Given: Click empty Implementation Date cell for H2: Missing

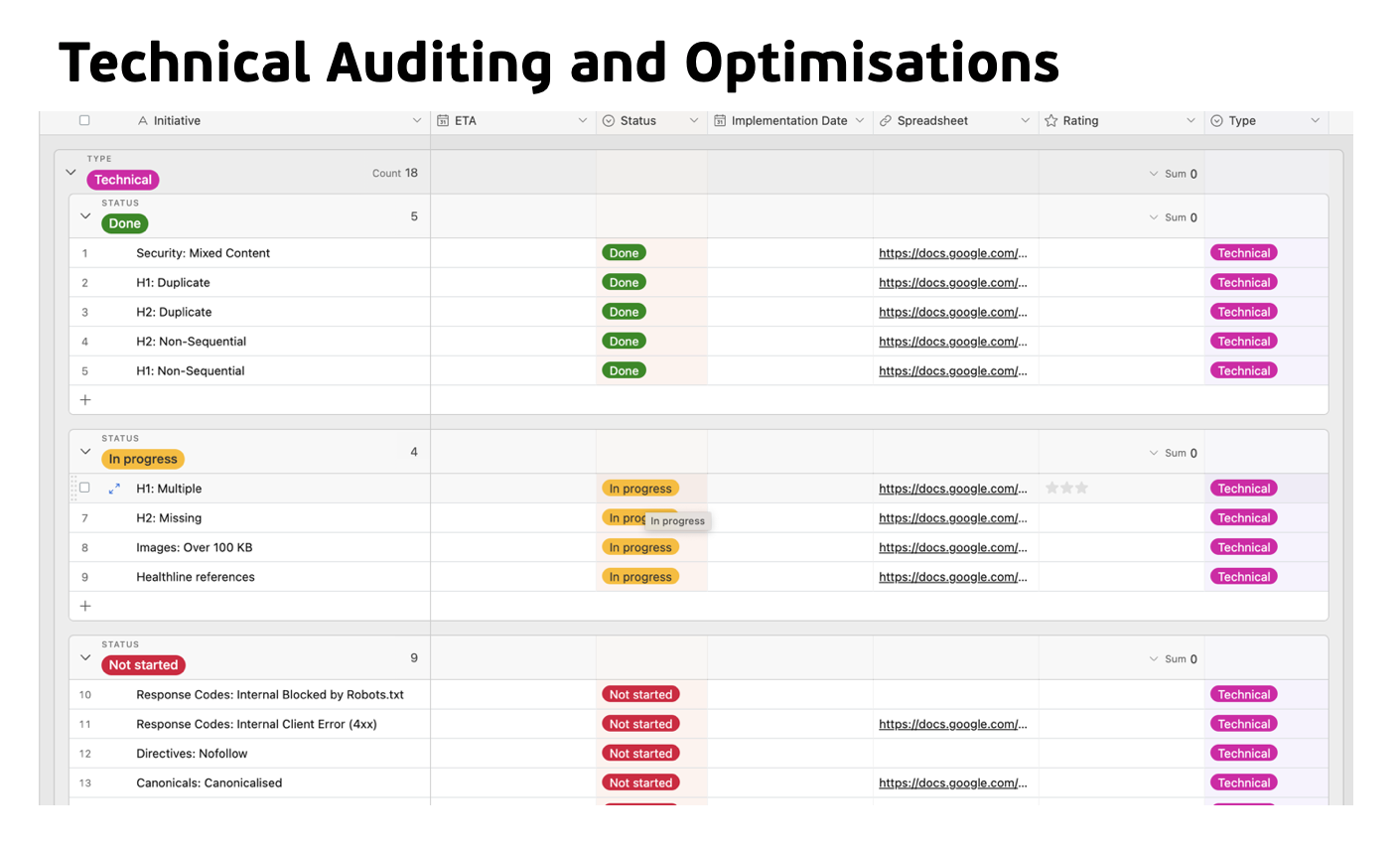Looking at the screenshot, I should tap(790, 518).
